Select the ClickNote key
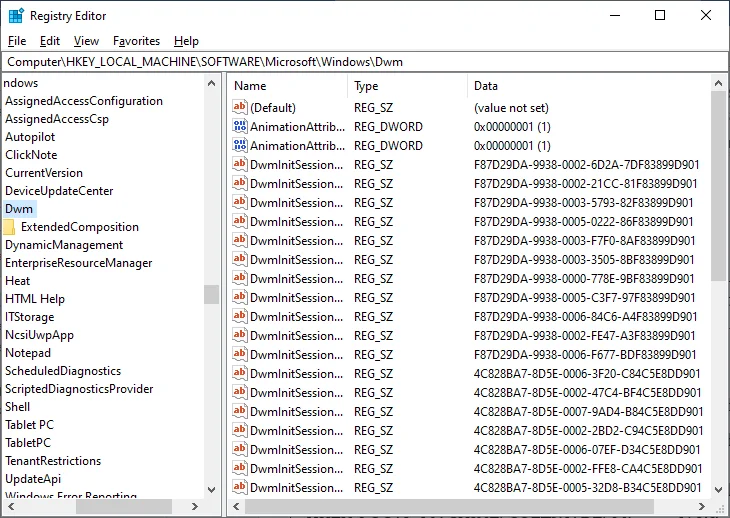Viewport: 730px width, 518px height. [31, 155]
